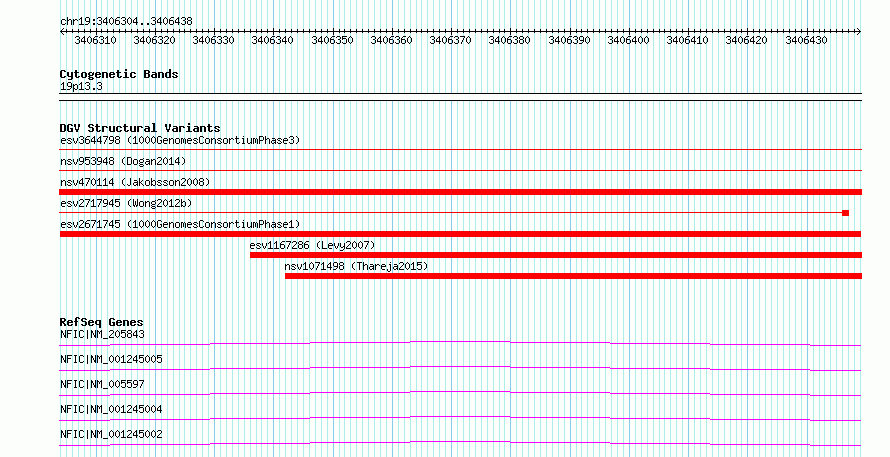Open variant esv2717945 (Wong2012b)
Screen dimensions: 890x457
click(x=126, y=203)
